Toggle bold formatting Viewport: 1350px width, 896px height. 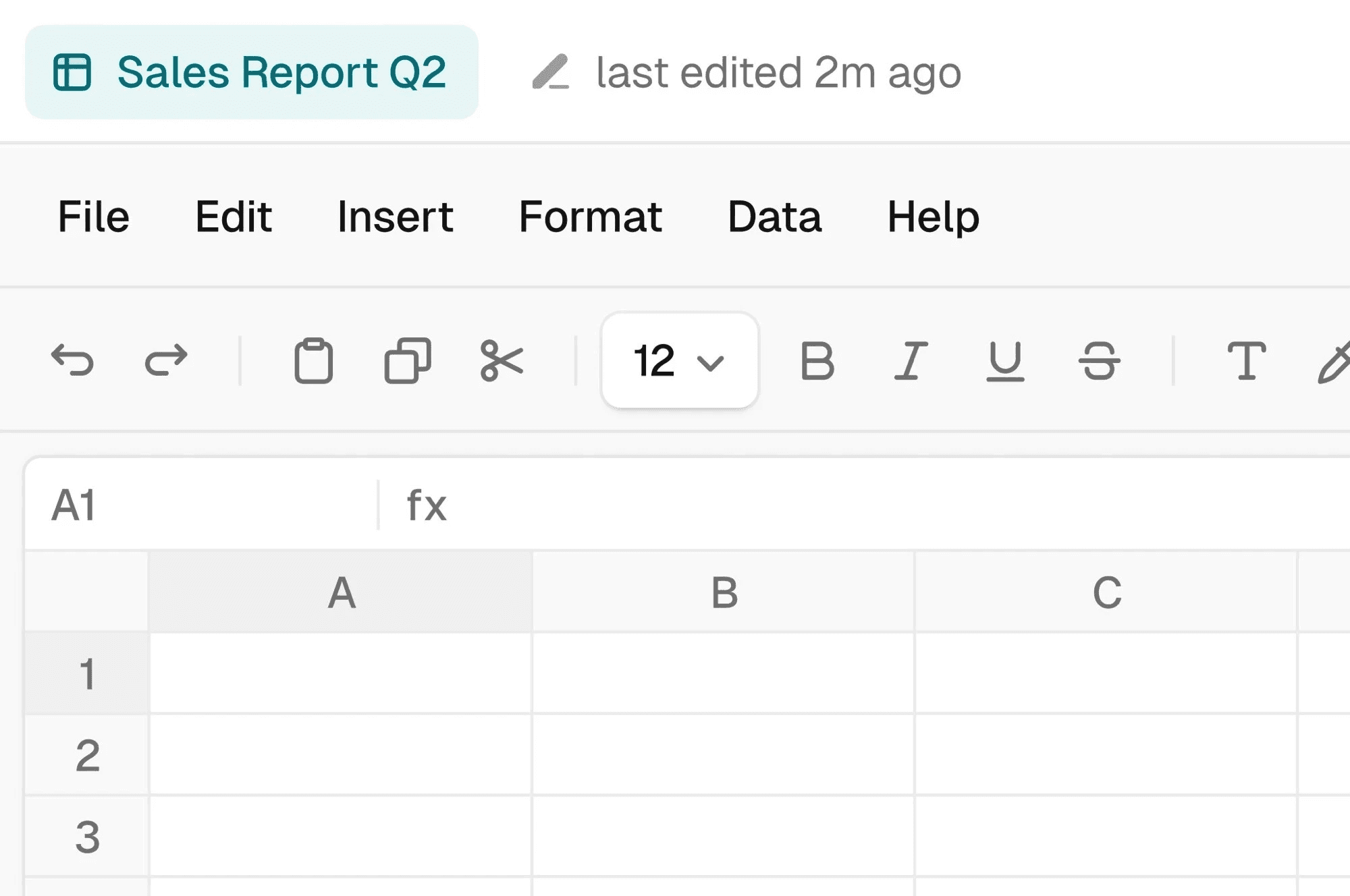tap(817, 361)
